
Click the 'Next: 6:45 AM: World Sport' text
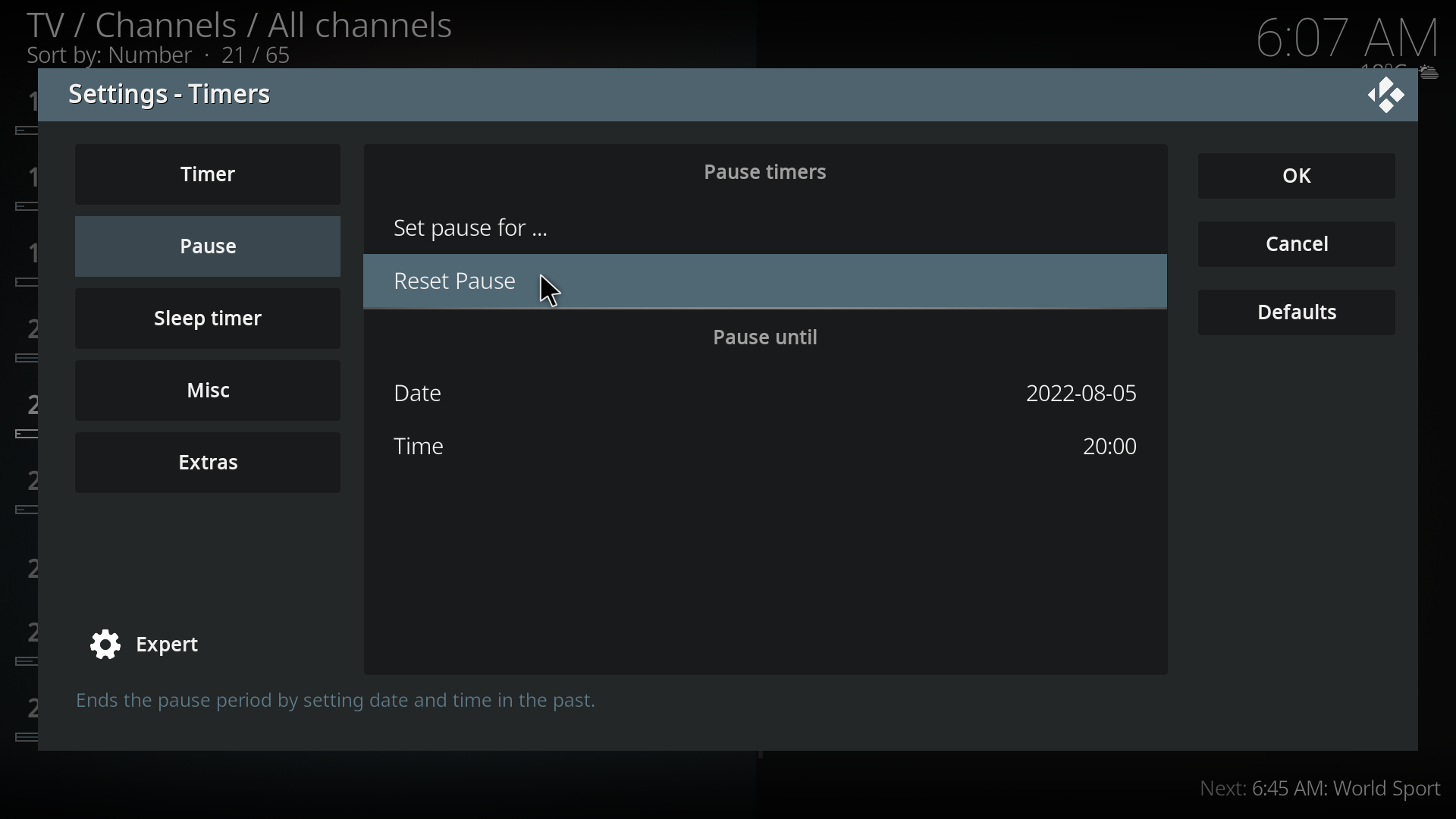point(1320,789)
